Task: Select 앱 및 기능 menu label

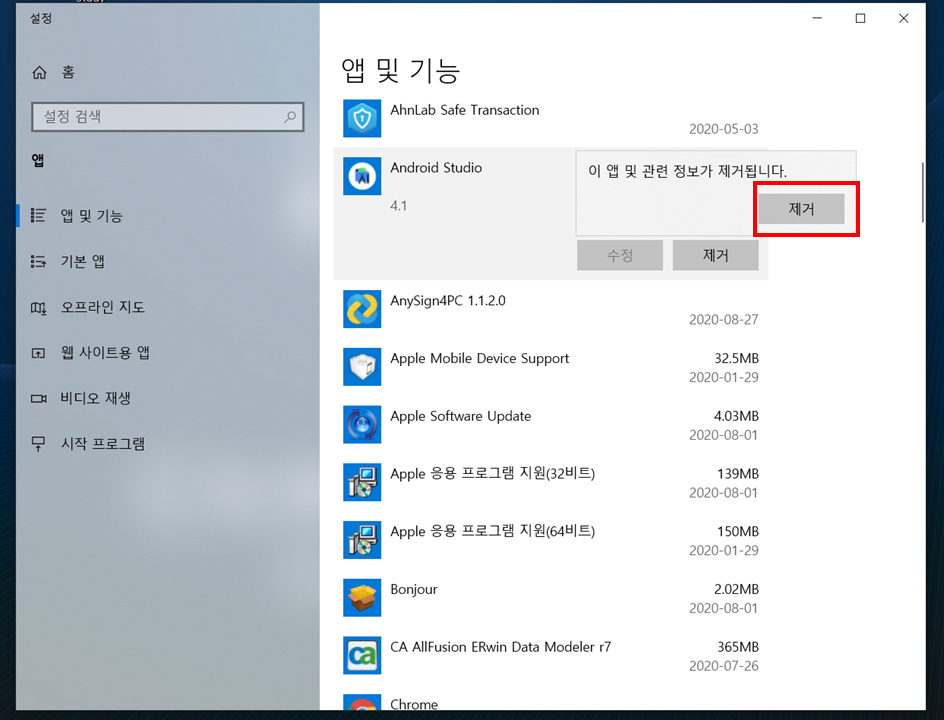Action: 92,216
